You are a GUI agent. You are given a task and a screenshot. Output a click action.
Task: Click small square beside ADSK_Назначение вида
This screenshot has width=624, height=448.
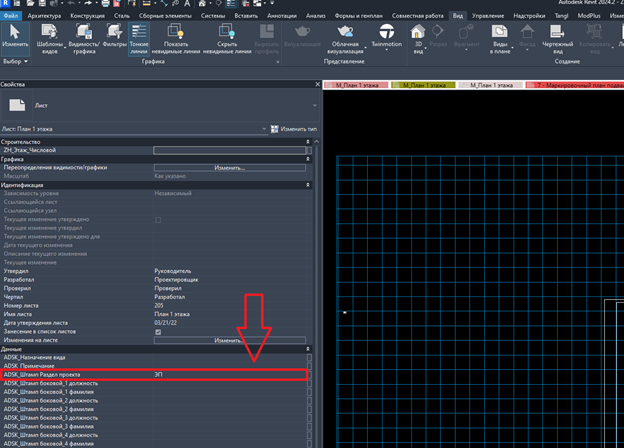pyautogui.click(x=309, y=357)
